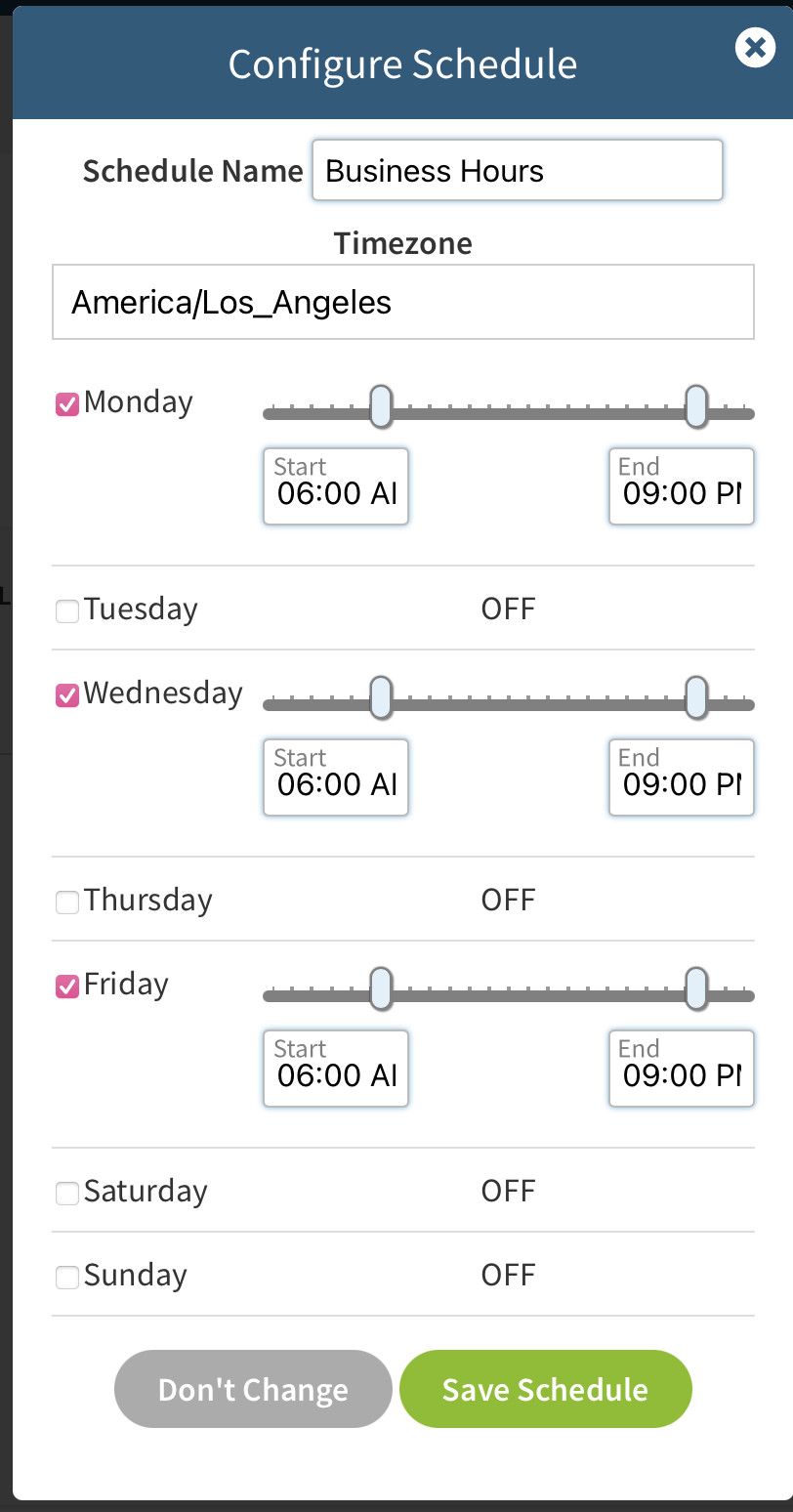793x1512 pixels.
Task: Click Monday's end slider handle
Action: pos(696,406)
